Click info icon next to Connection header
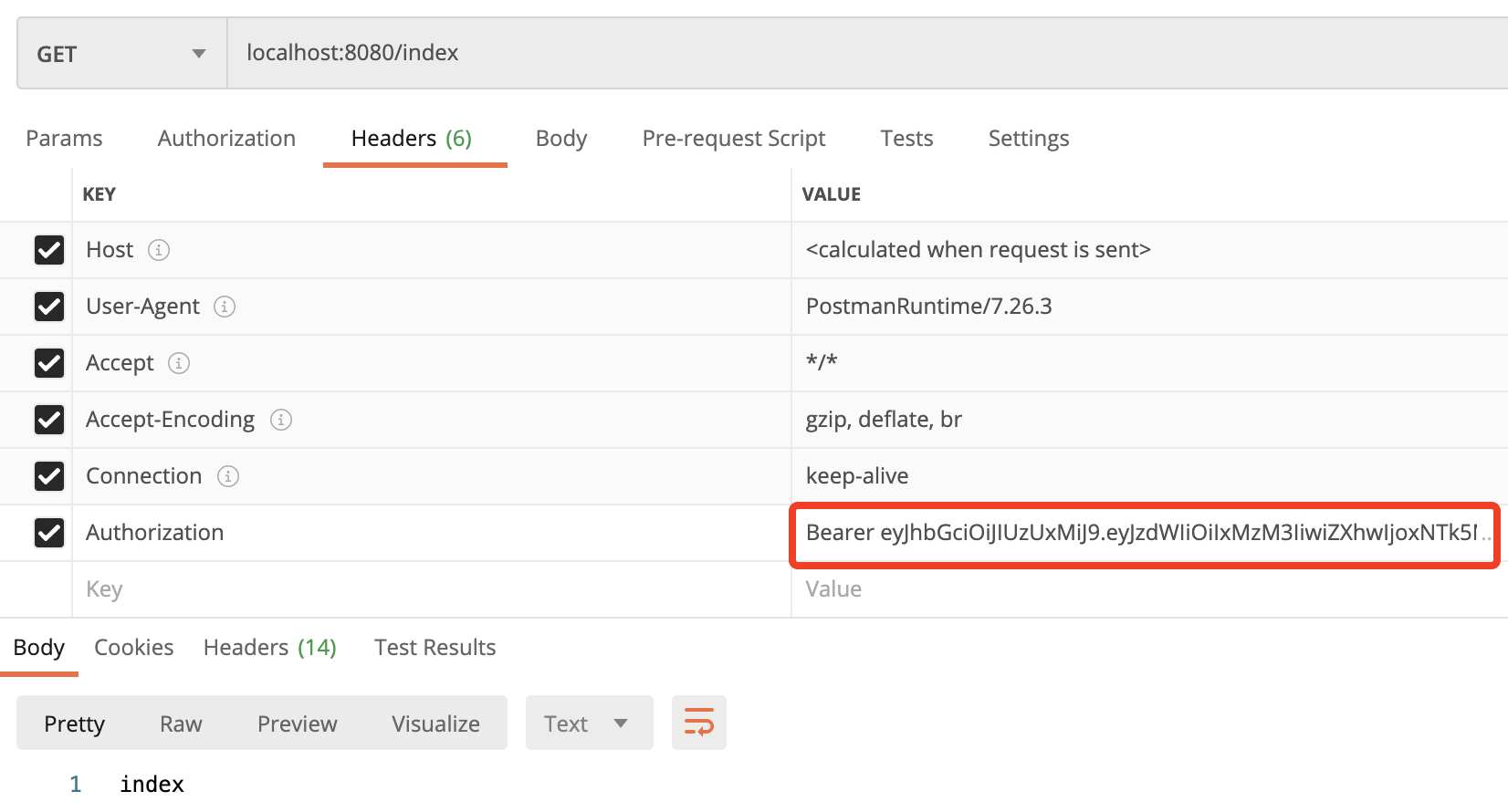Image resolution: width=1508 pixels, height=812 pixels. click(x=228, y=476)
